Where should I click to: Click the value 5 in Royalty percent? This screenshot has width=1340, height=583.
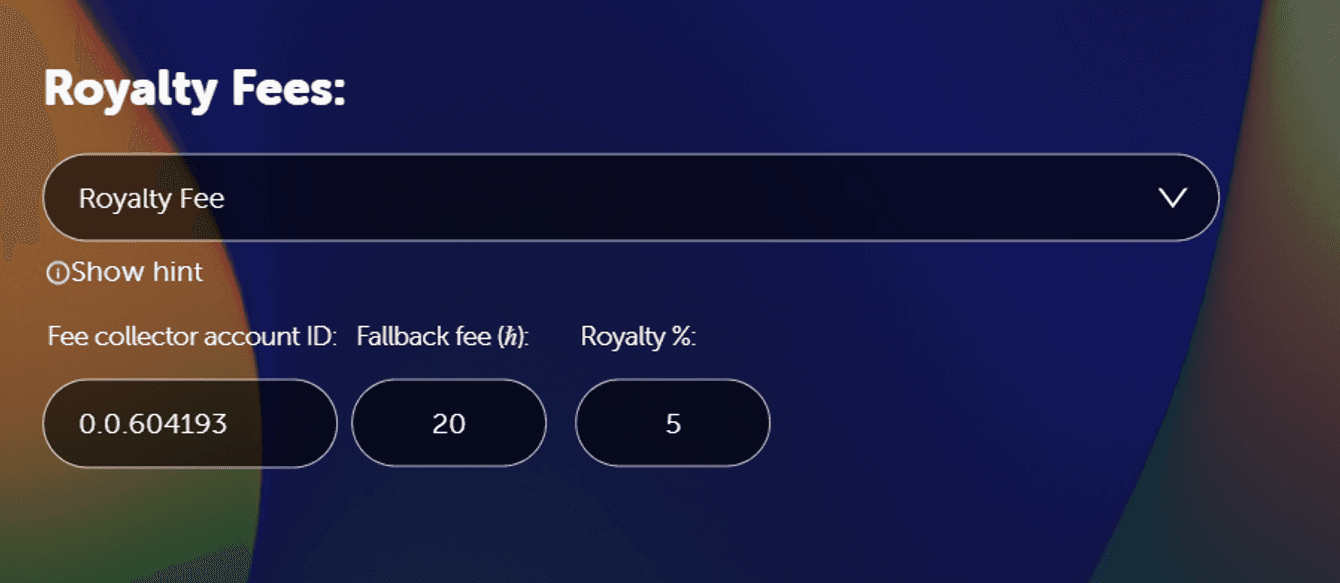[673, 424]
